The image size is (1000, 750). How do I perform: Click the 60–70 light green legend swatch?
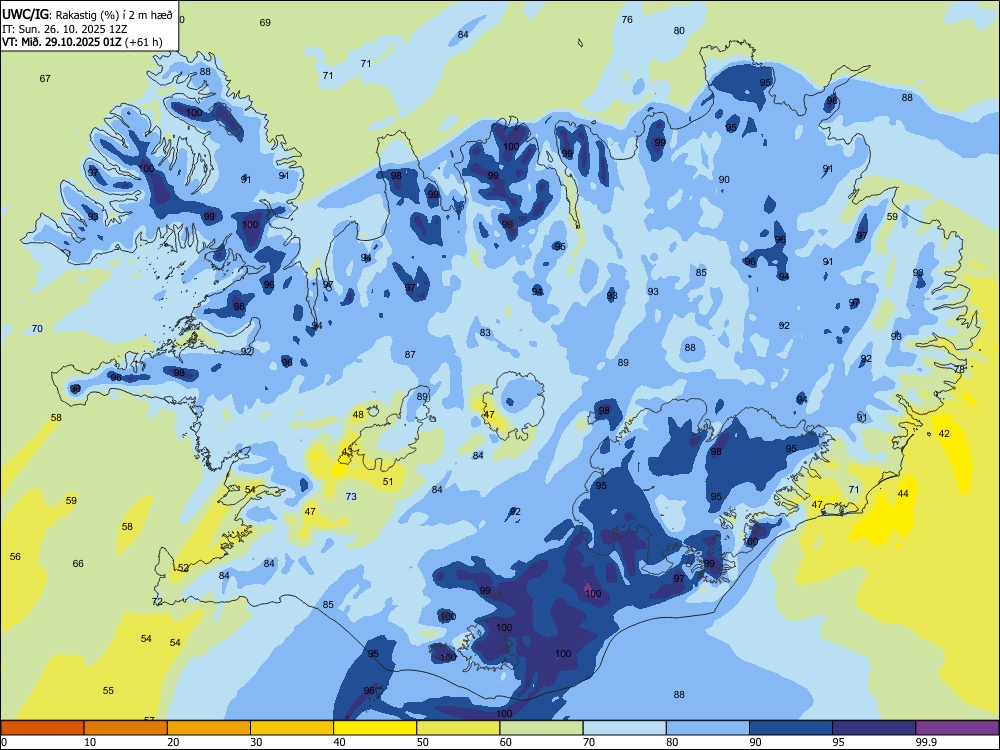(x=541, y=727)
